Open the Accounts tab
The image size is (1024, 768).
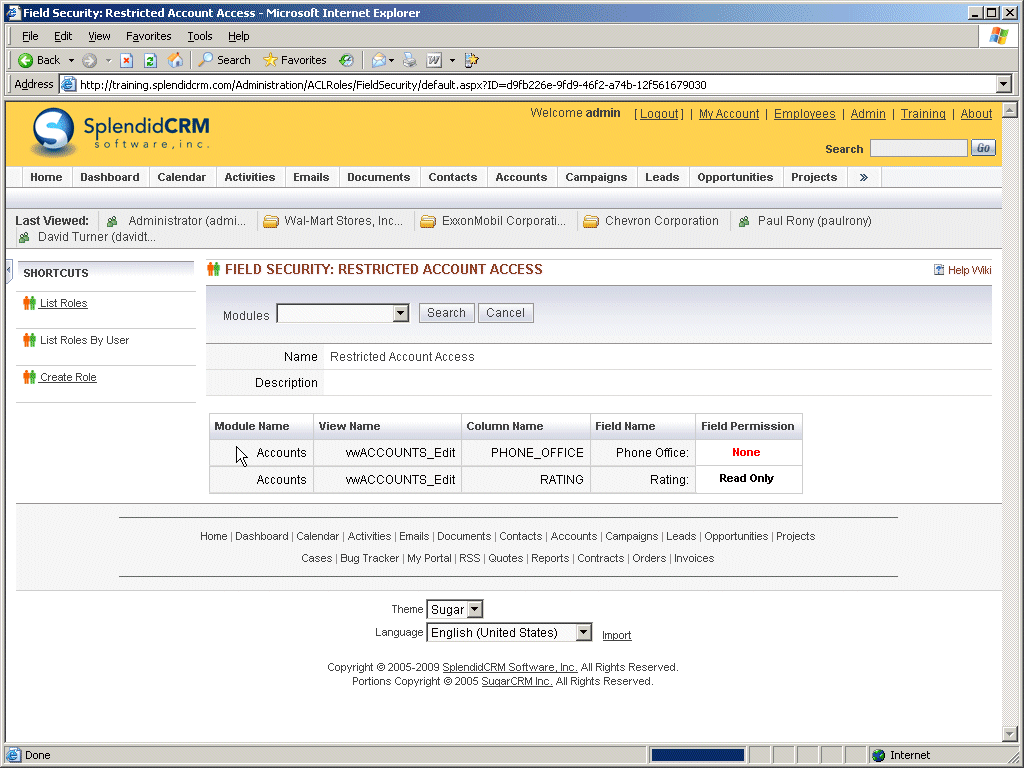click(521, 177)
